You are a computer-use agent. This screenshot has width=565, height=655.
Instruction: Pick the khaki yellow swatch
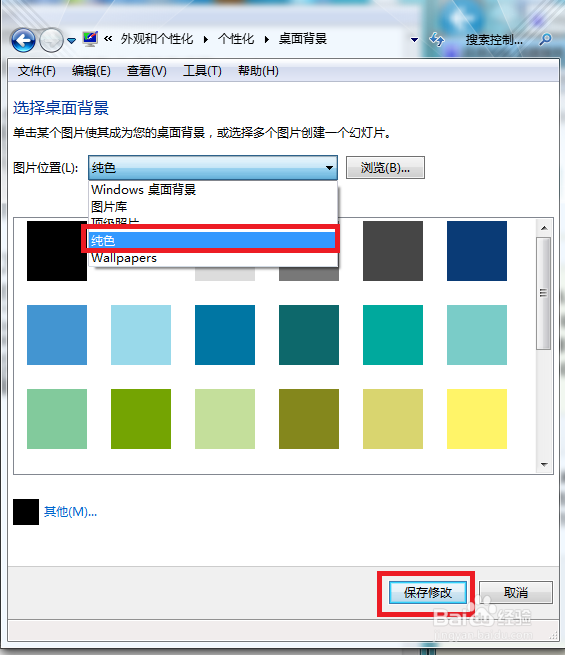(x=393, y=419)
